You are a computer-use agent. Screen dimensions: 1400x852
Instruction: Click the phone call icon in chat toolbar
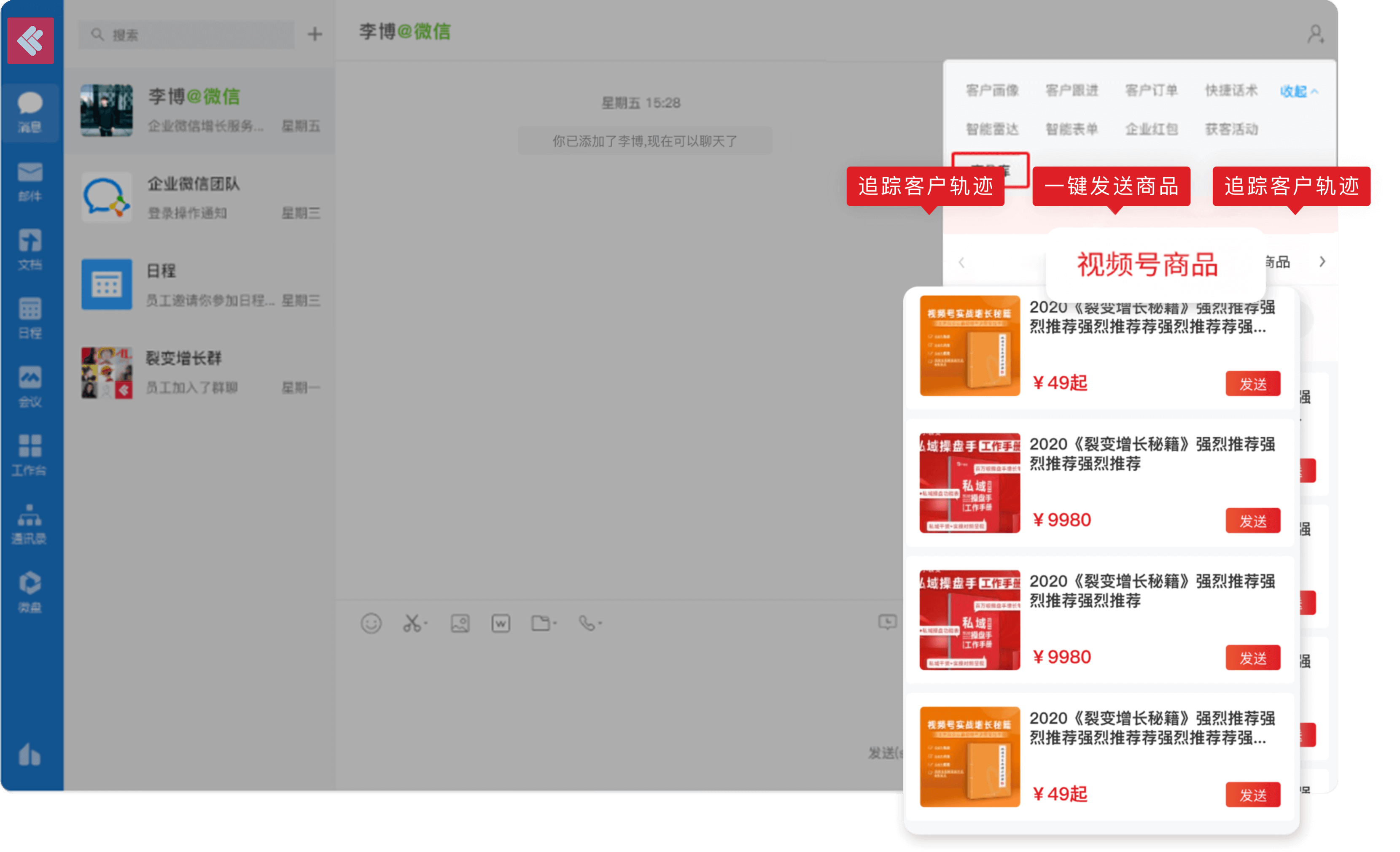tap(587, 623)
